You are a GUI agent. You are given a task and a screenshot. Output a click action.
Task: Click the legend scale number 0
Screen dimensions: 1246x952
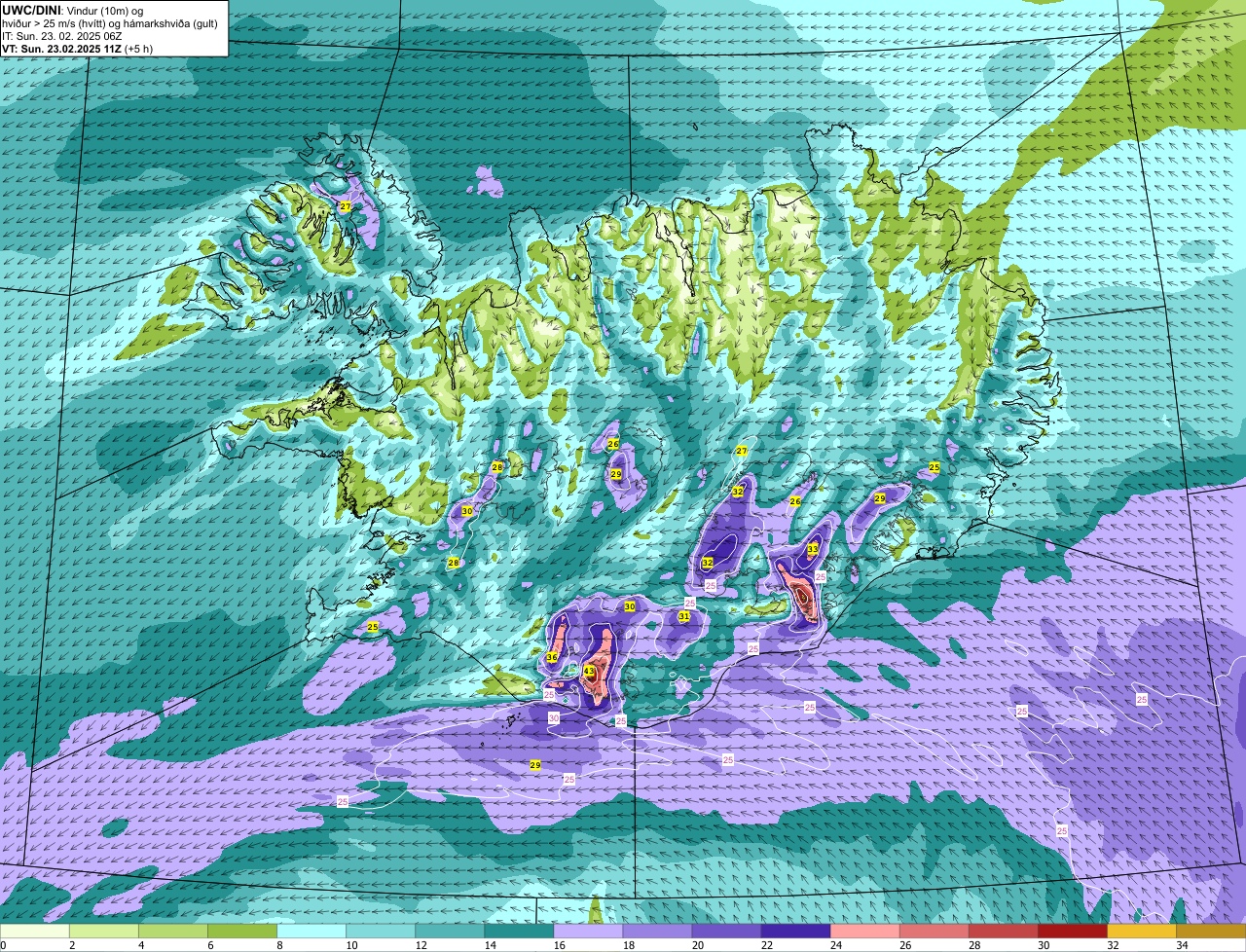coord(3,945)
